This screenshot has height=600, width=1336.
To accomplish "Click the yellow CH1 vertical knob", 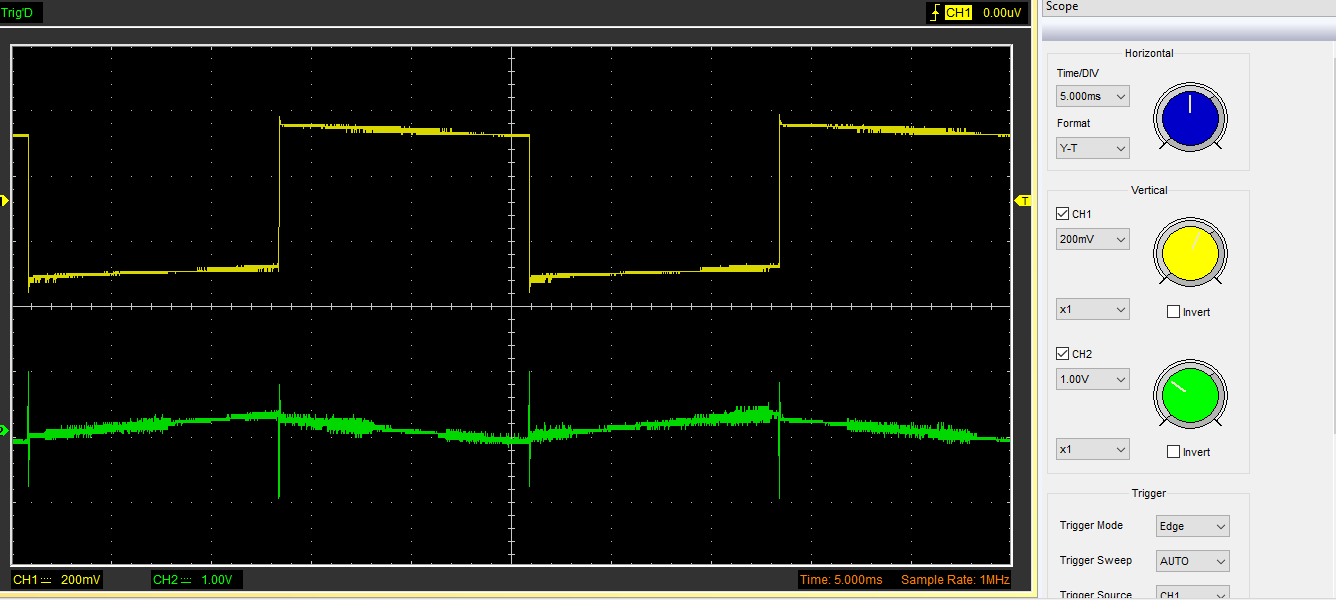I will point(1190,251).
